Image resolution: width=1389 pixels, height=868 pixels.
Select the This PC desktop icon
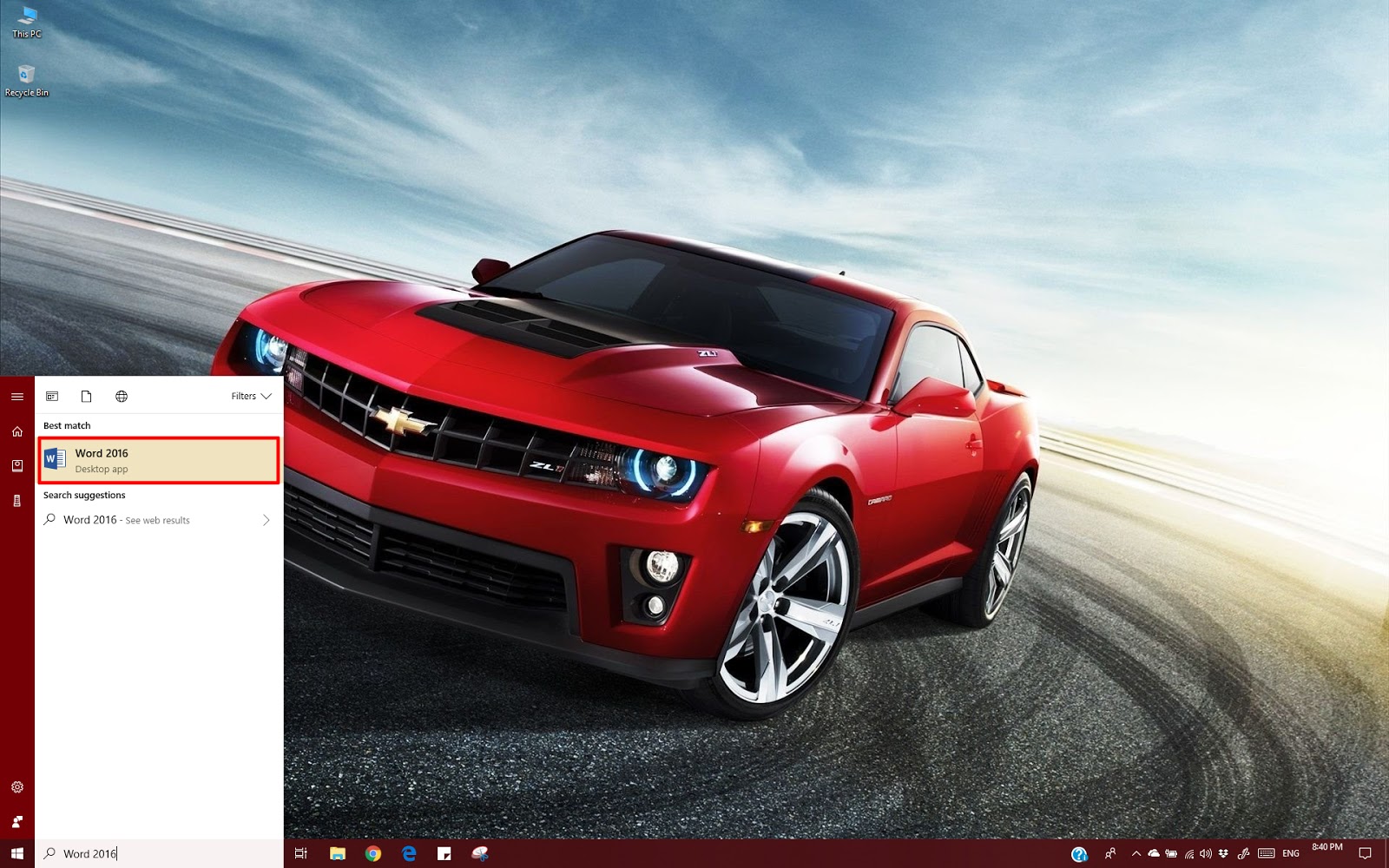click(27, 23)
